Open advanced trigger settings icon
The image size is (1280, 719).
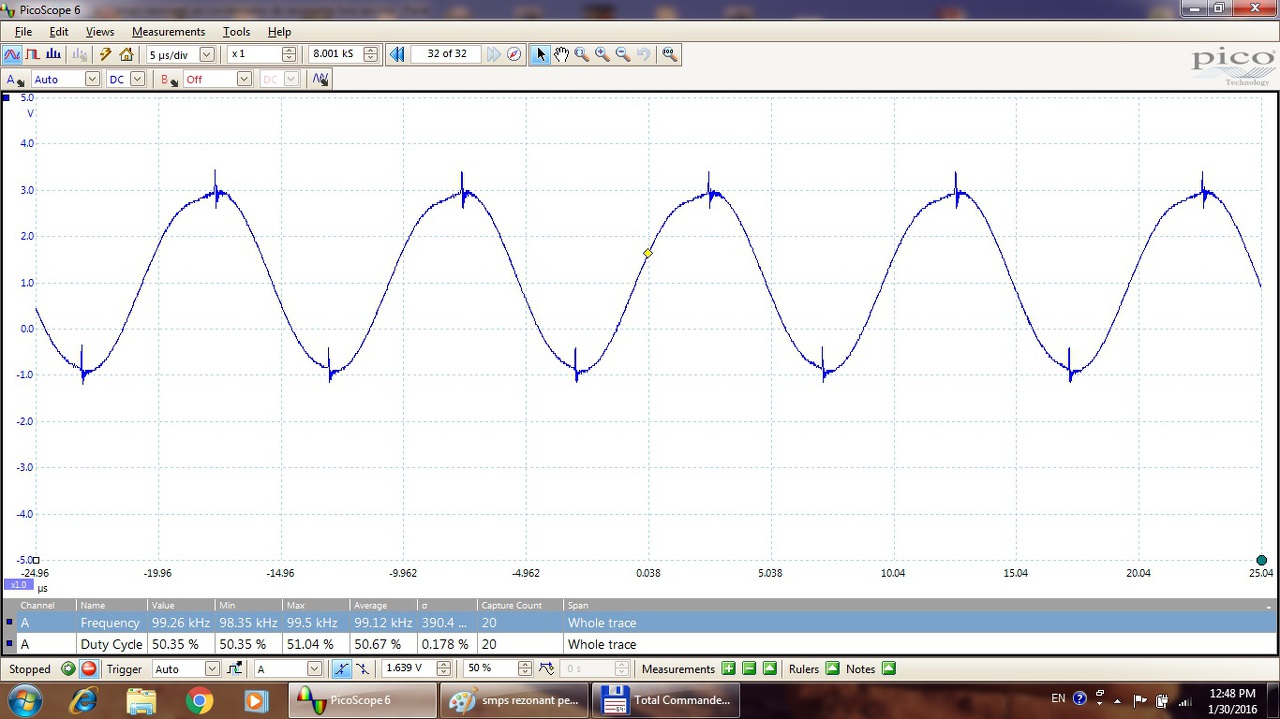235,669
